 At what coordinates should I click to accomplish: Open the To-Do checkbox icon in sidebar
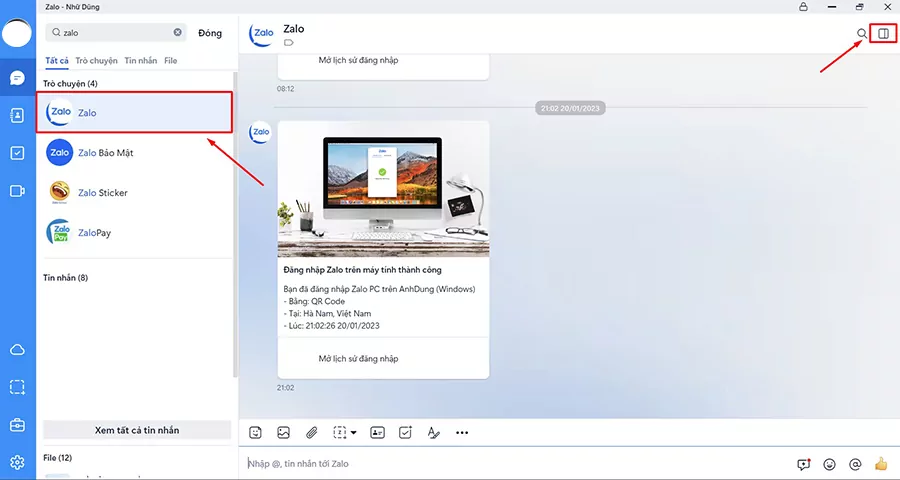[x=17, y=153]
